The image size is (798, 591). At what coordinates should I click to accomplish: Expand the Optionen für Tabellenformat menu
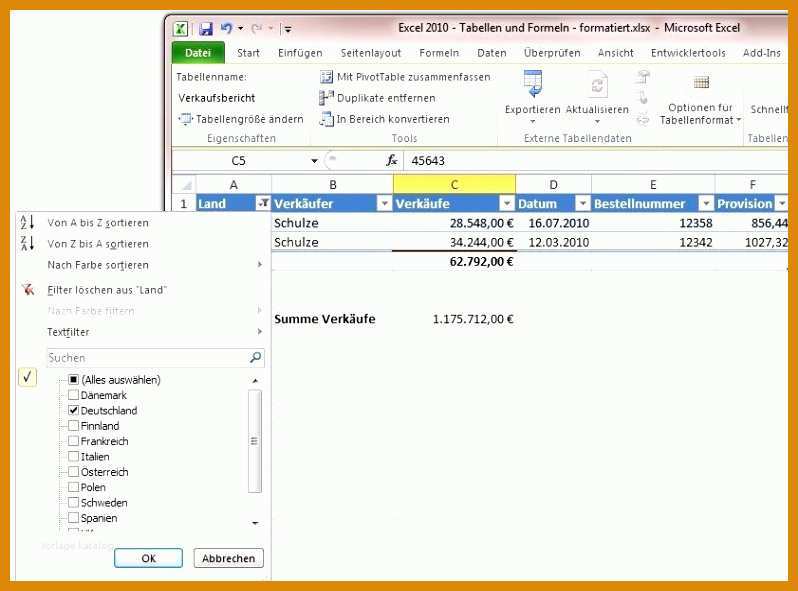pyautogui.click(x=738, y=120)
